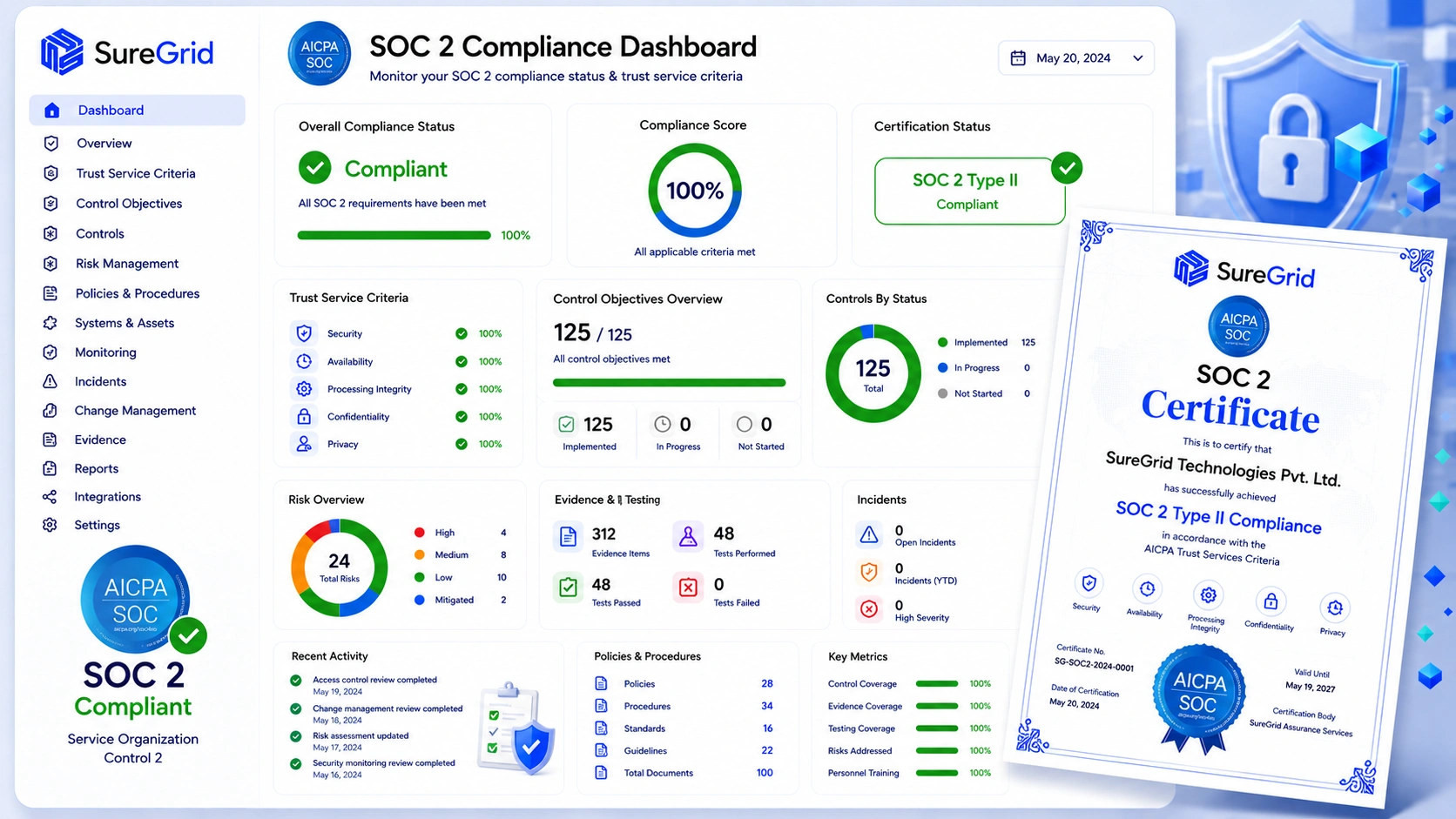
Task: Click the Security row green checkmark
Action: [462, 333]
